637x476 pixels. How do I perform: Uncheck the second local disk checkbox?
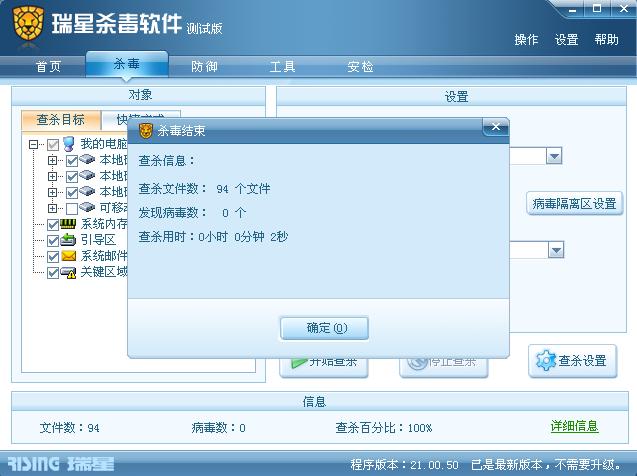click(x=72, y=176)
